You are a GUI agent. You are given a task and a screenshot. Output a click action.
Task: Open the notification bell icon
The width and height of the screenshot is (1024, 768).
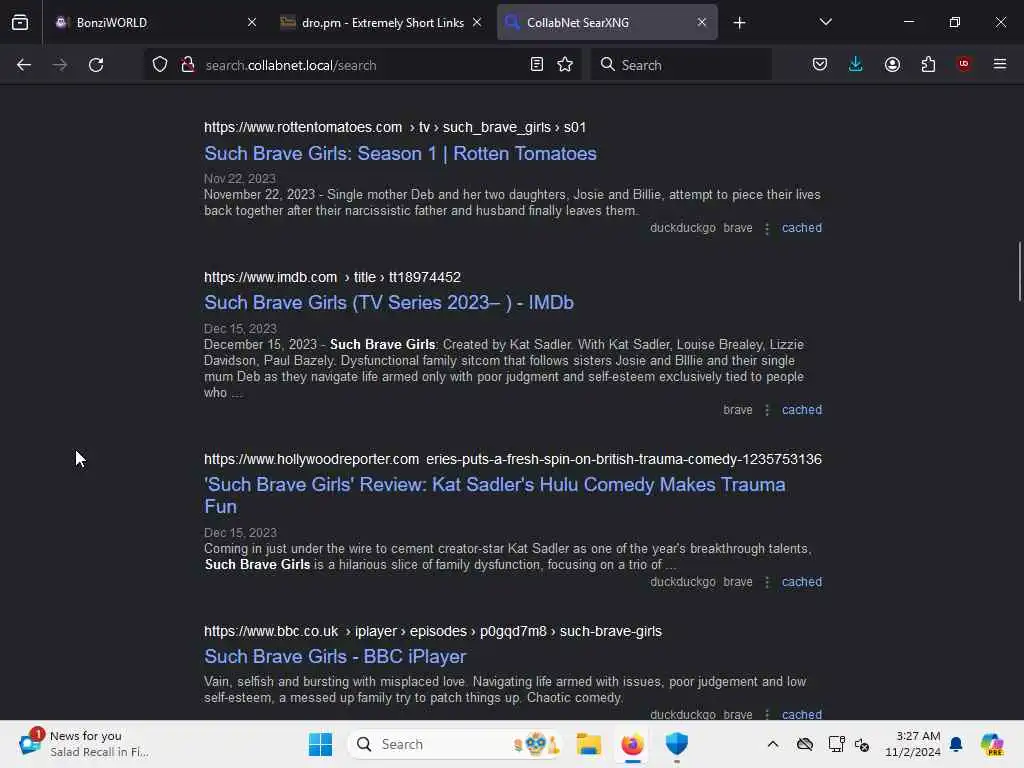[956, 744]
